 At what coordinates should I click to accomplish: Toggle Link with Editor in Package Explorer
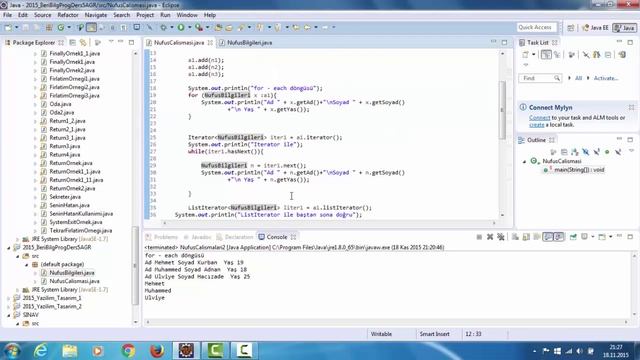tap(83, 42)
